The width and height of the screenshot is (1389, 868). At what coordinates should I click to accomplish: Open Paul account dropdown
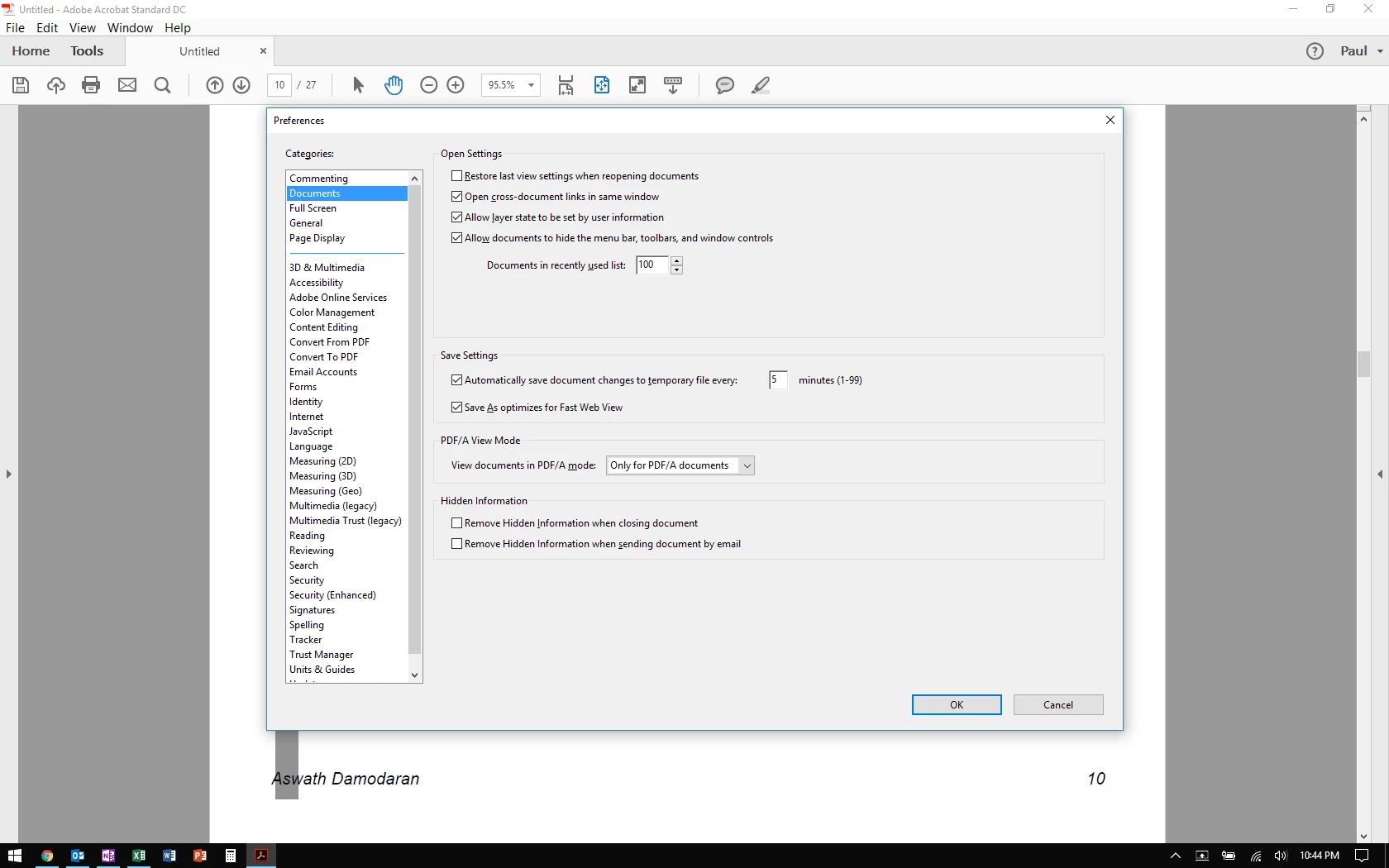coord(1362,51)
